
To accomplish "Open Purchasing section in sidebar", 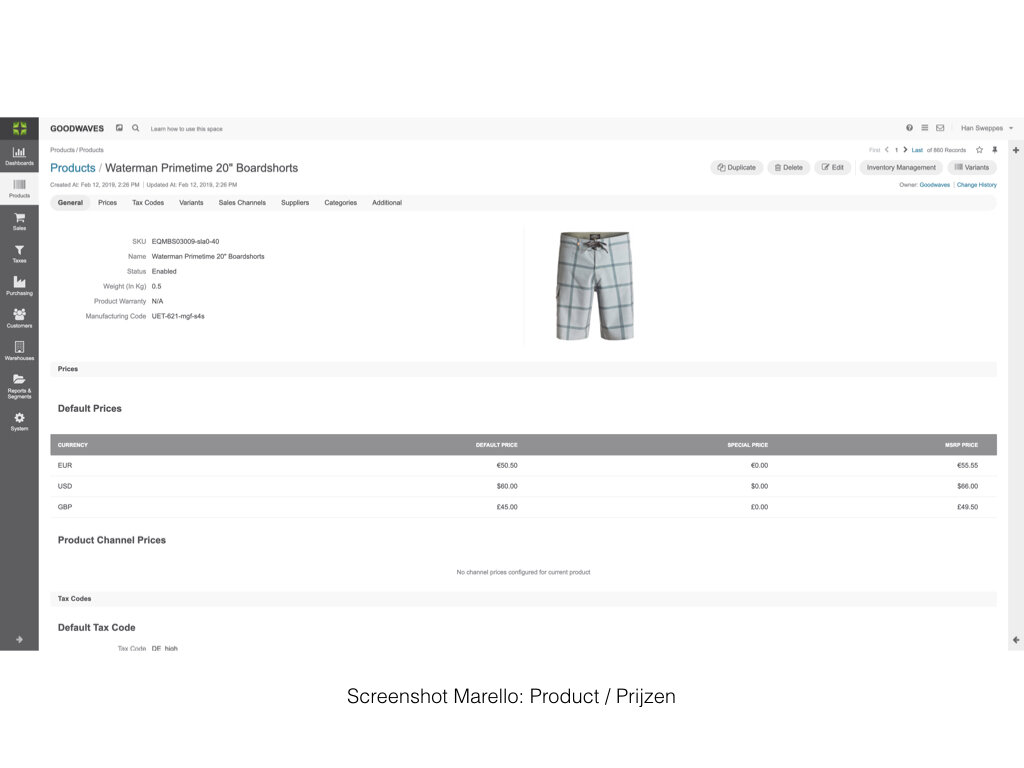I will pyautogui.click(x=19, y=286).
